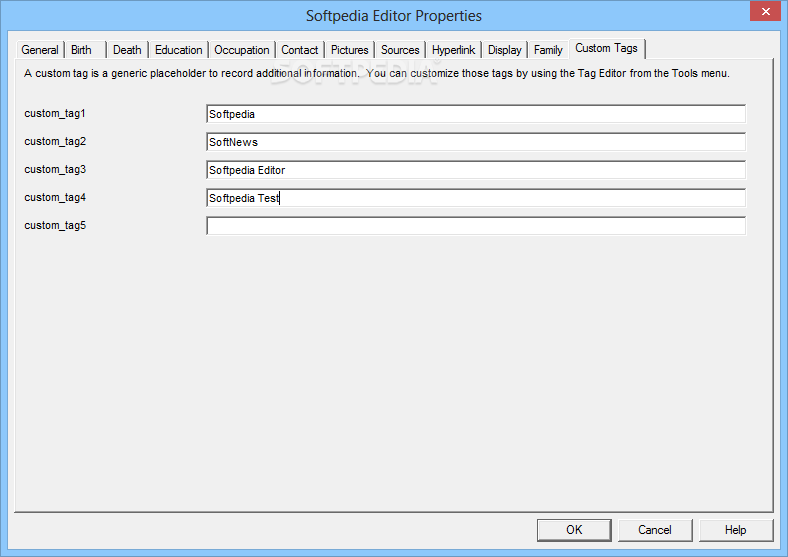Viewport: 788px width, 557px height.
Task: Click the custom_tag4 label
Action: pyautogui.click(x=55, y=198)
